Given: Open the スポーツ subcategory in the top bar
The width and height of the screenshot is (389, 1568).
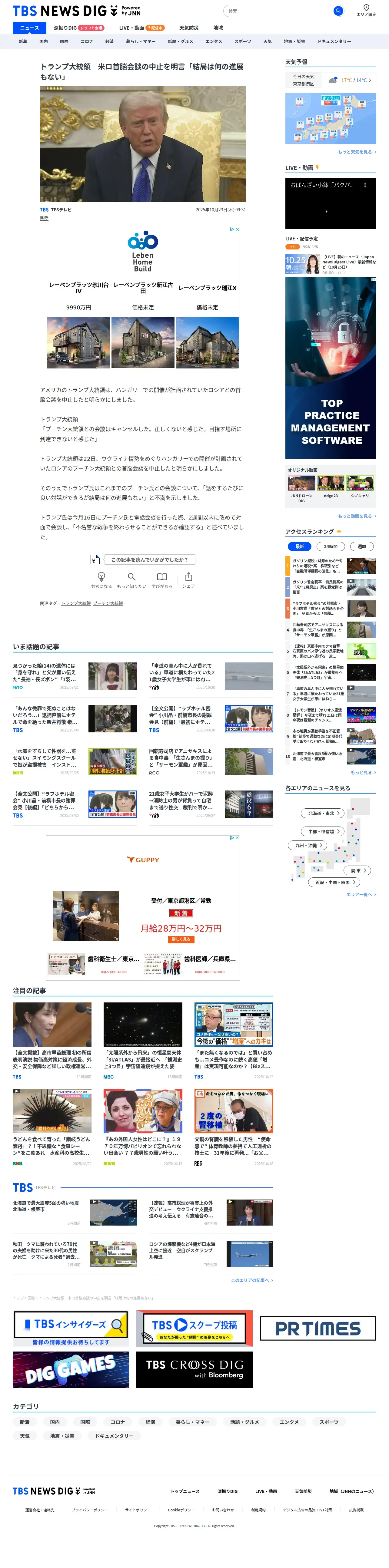Looking at the screenshot, I should click(242, 41).
